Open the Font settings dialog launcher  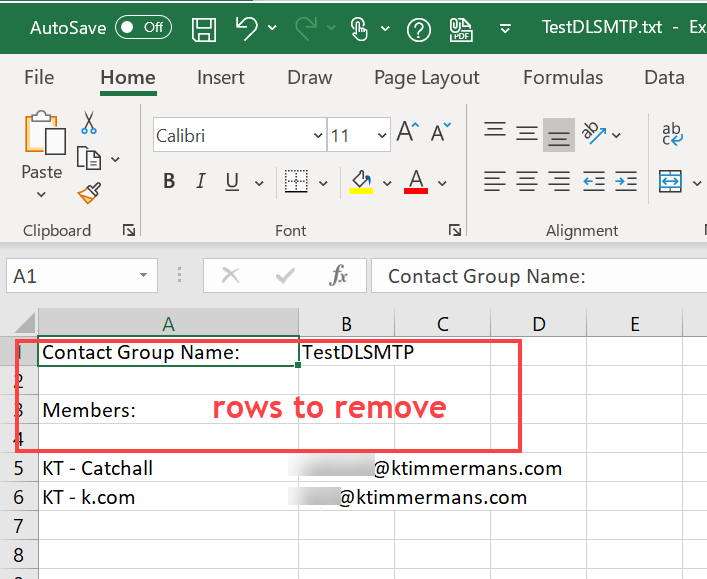pyautogui.click(x=455, y=230)
